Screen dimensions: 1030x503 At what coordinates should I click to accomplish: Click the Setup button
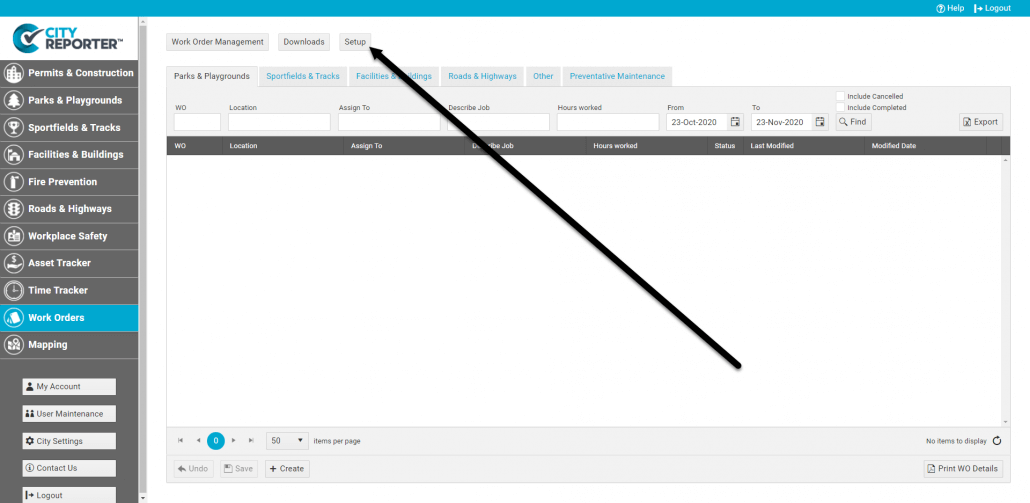pos(355,42)
